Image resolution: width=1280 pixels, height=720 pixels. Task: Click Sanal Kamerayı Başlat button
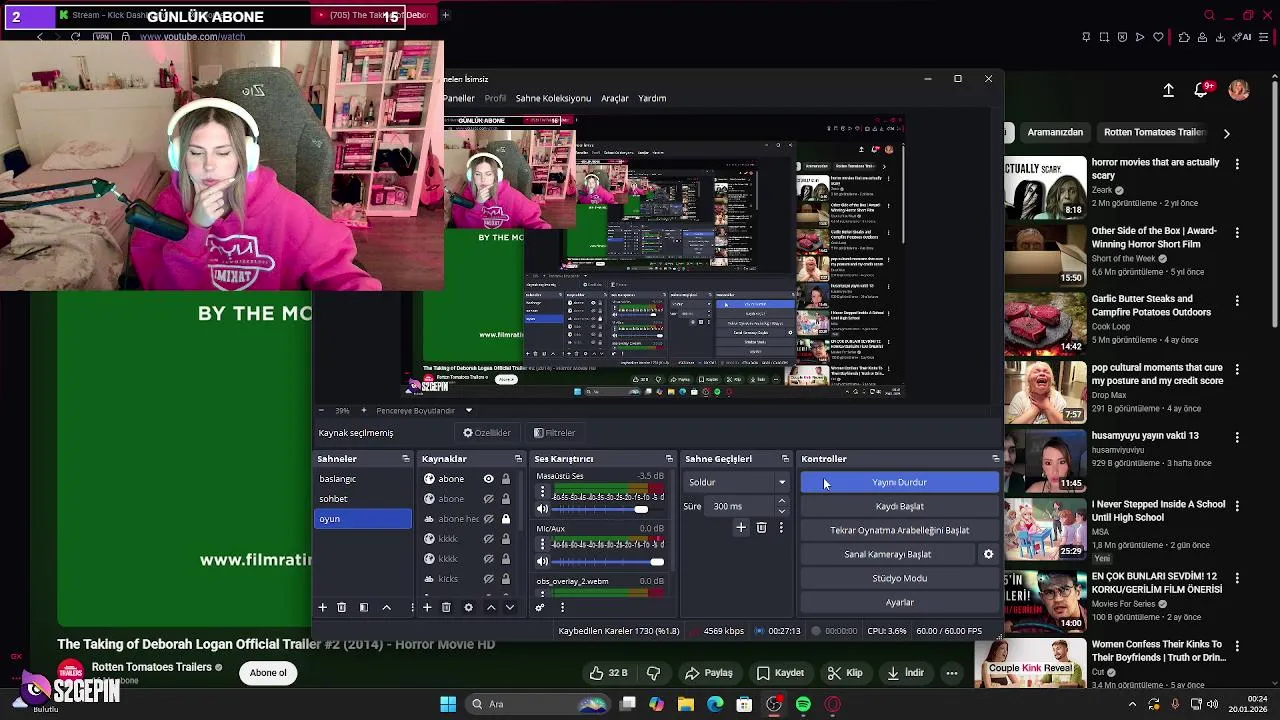point(888,554)
